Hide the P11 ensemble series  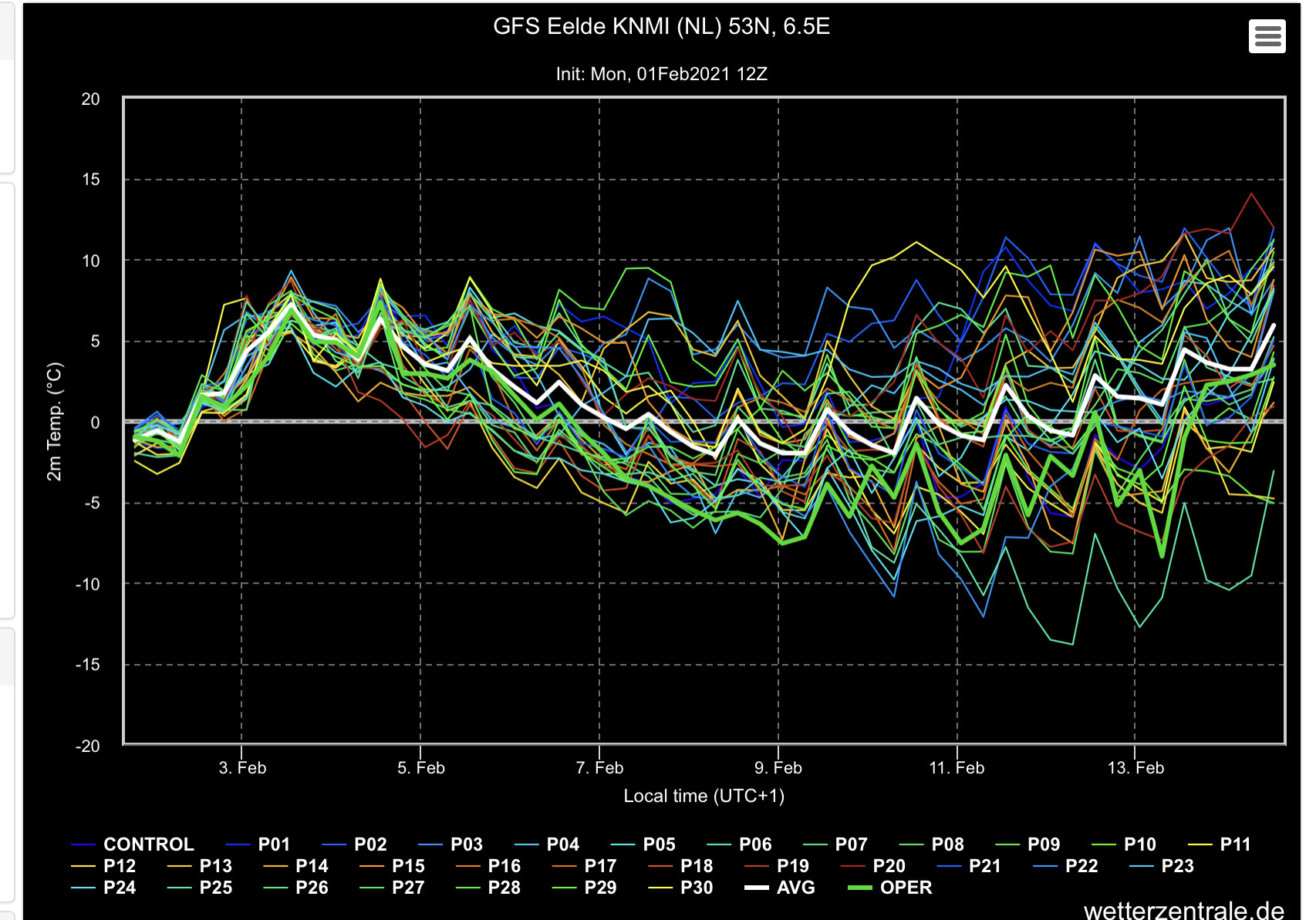coord(1220,844)
